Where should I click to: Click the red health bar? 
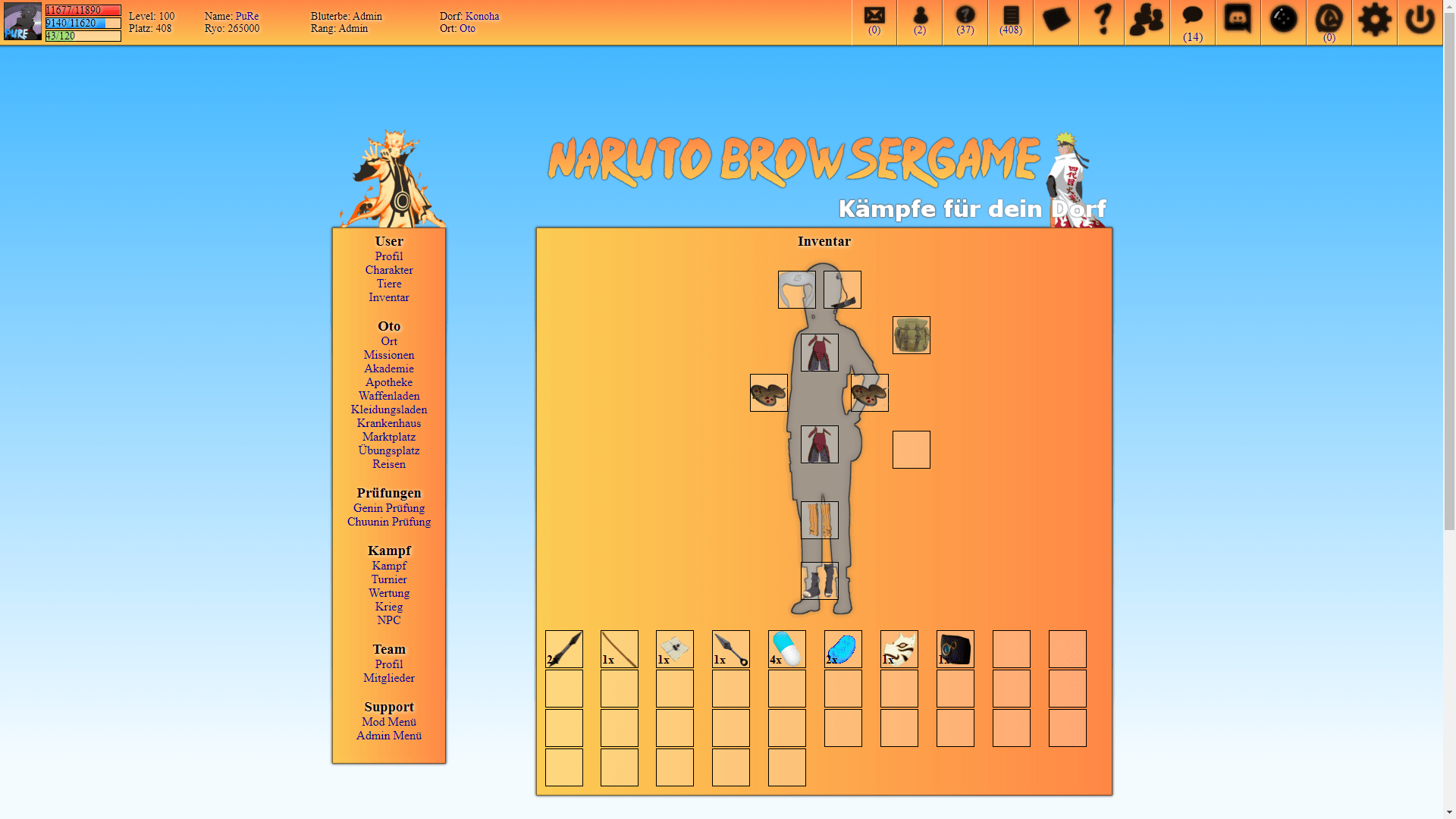click(83, 11)
